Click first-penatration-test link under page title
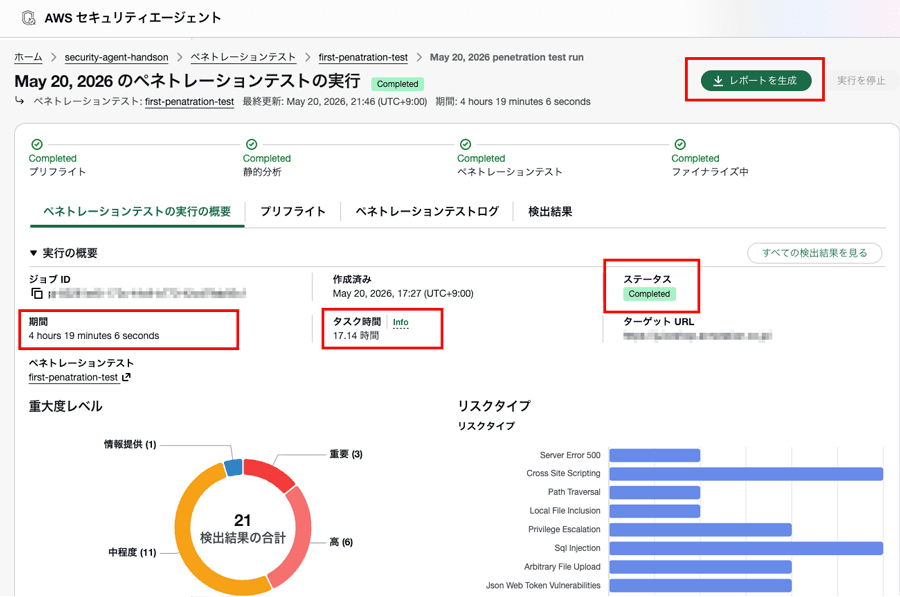Viewport: 900px width, 597px height. point(189,102)
